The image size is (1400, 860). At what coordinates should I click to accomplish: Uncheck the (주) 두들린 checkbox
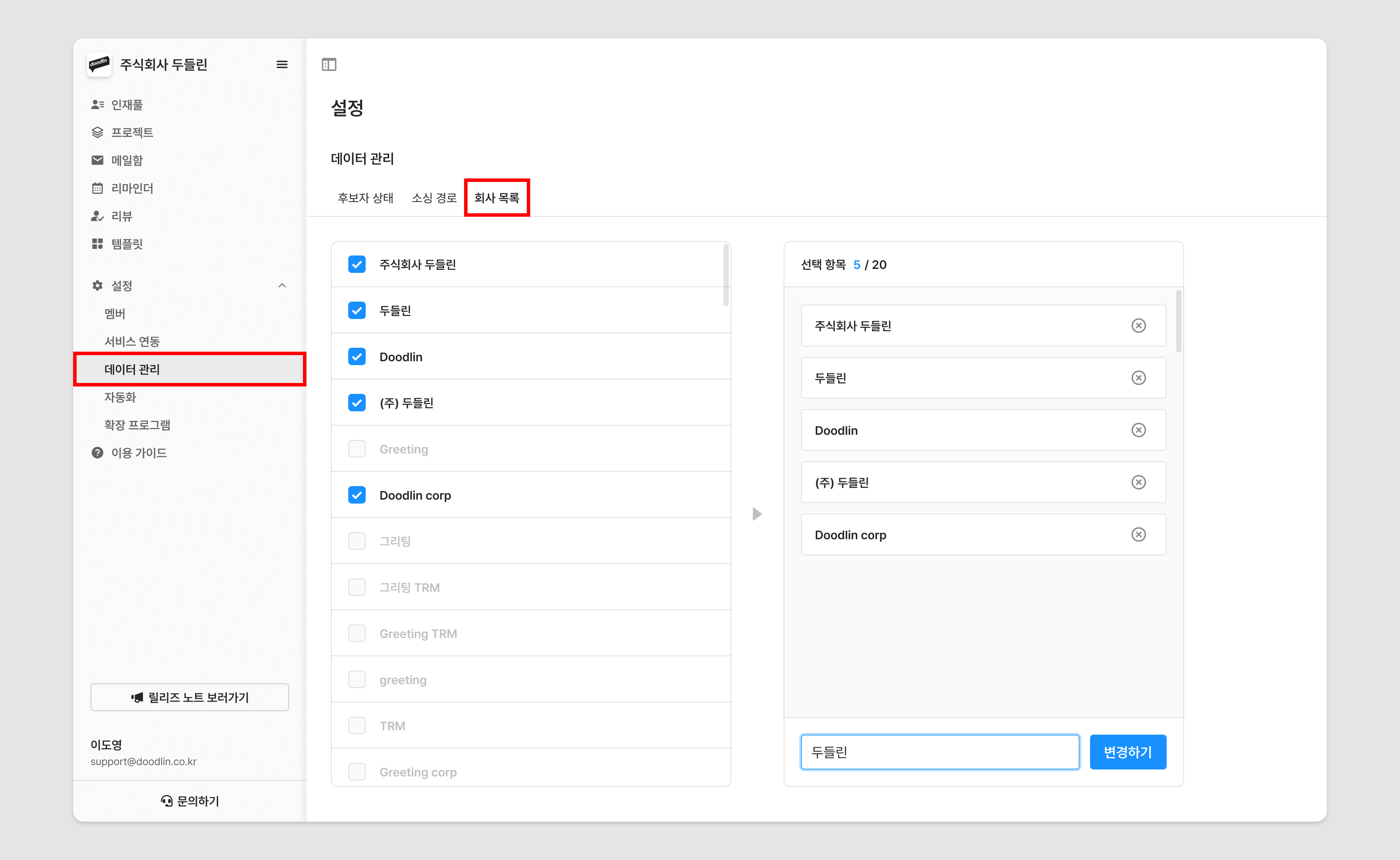[357, 403]
